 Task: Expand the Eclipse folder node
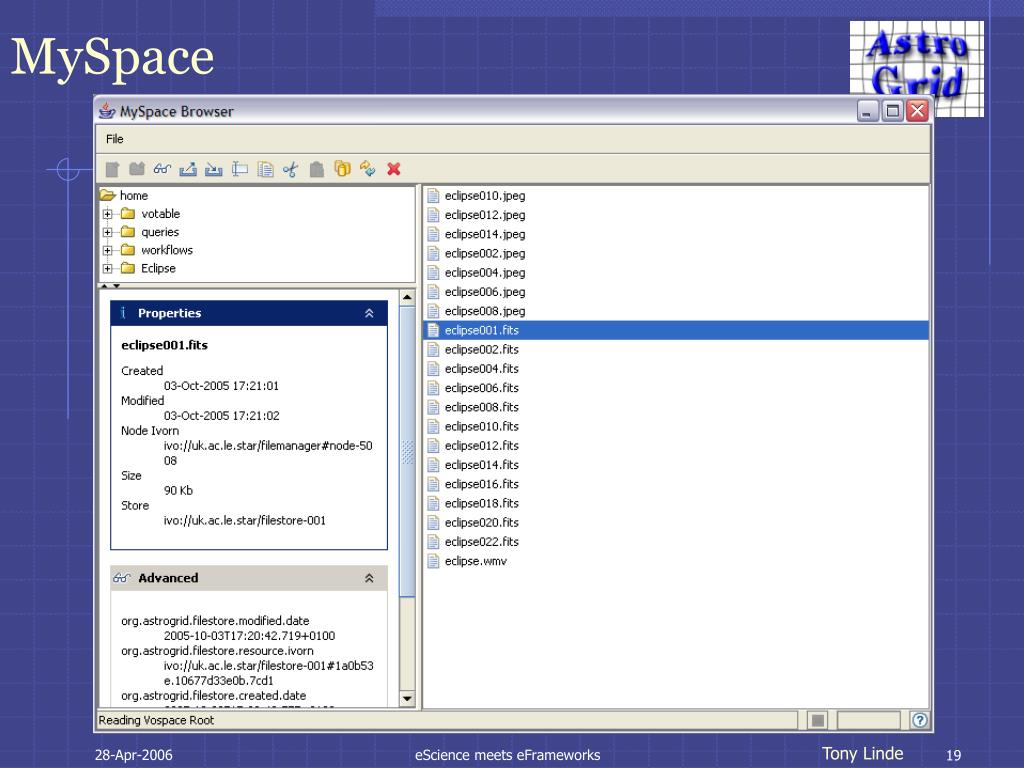coord(108,268)
